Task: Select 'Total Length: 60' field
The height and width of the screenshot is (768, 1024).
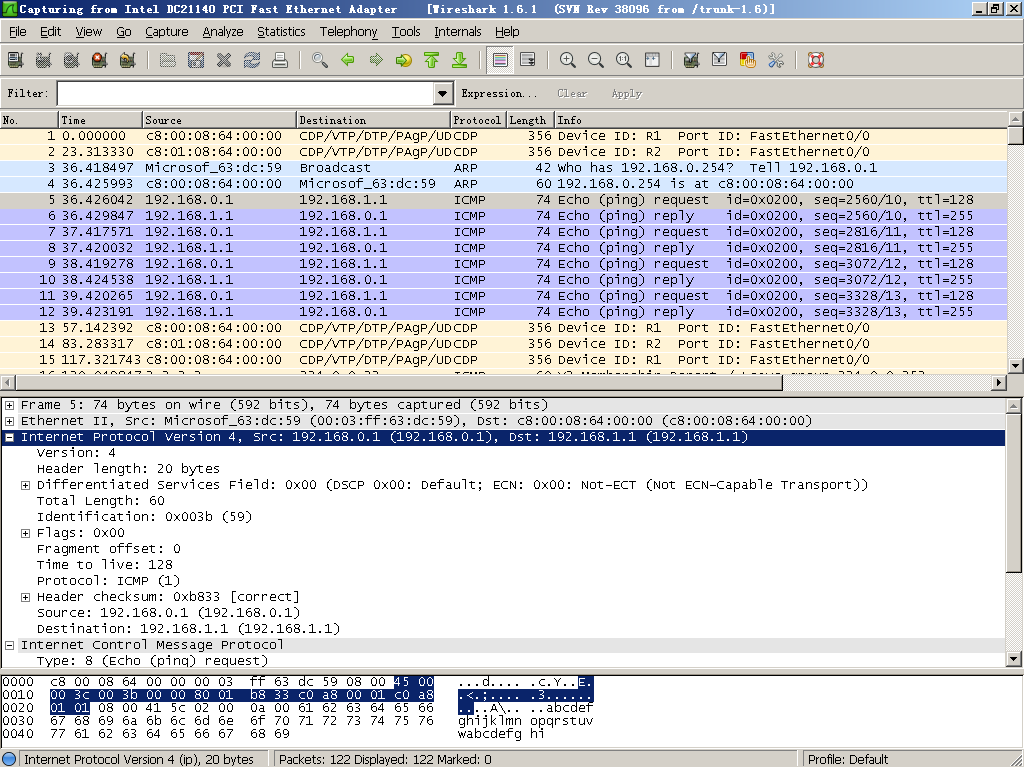Action: pyautogui.click(x=101, y=501)
